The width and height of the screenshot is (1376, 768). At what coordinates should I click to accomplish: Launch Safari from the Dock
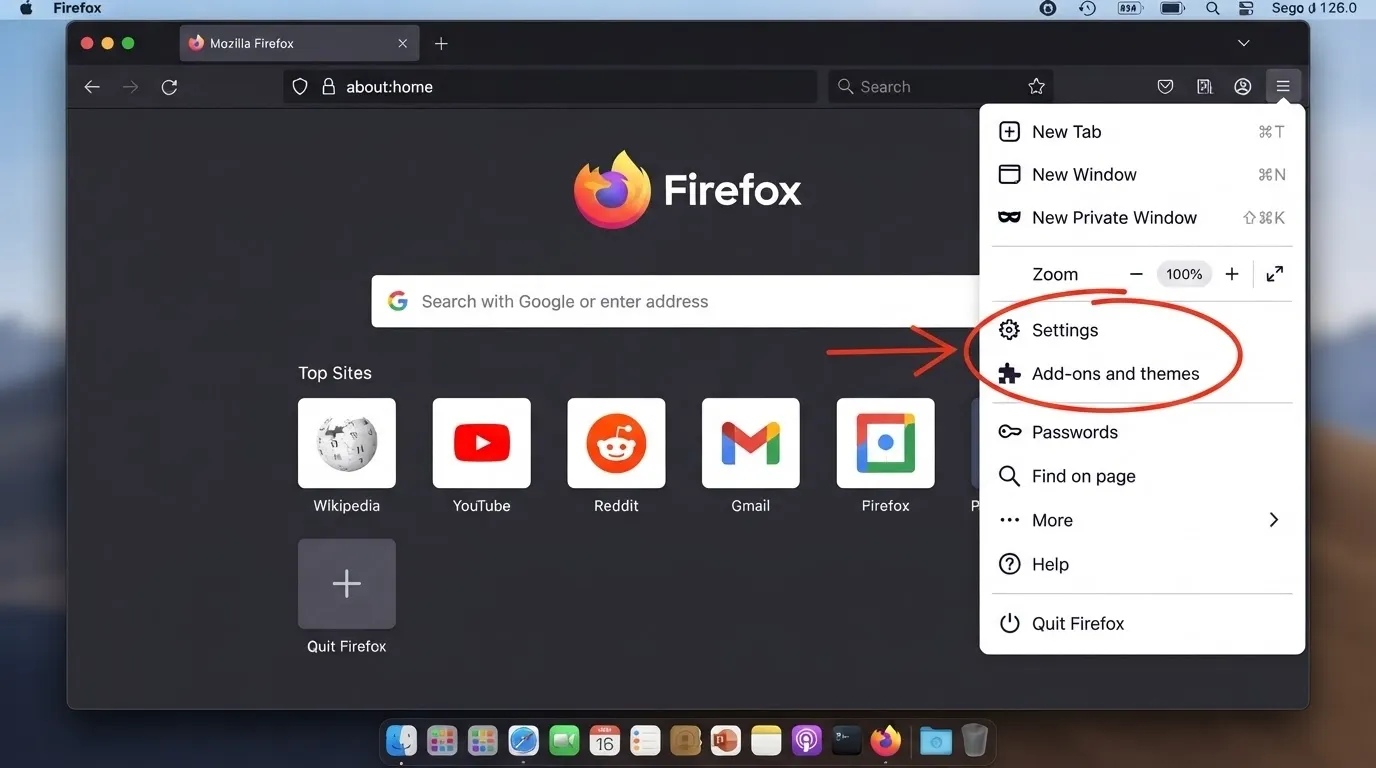(x=524, y=741)
